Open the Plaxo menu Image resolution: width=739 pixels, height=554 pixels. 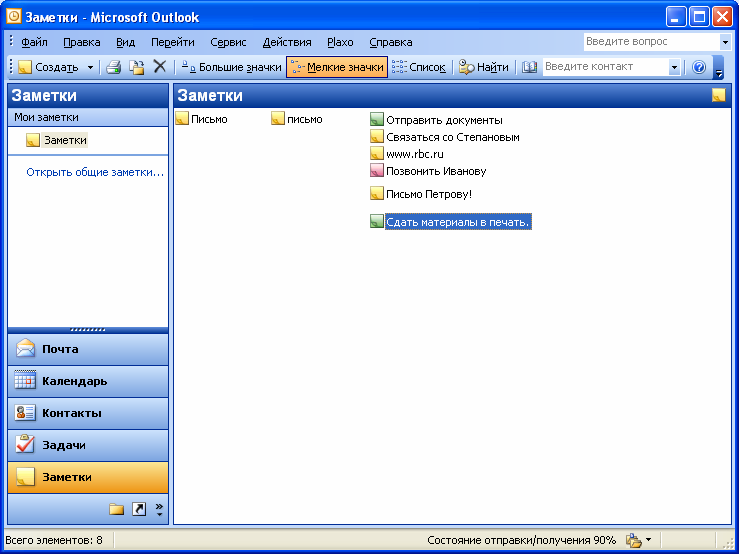(x=340, y=42)
